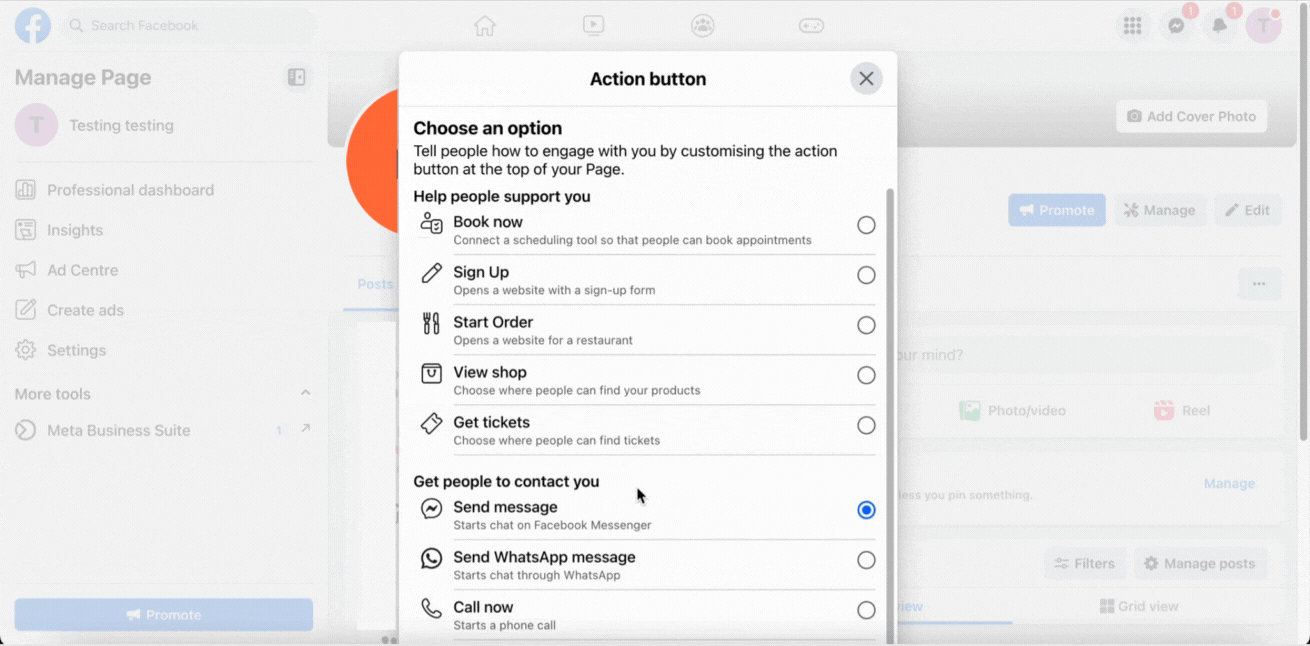Collapse the Manage Page sidebar panel icon
Viewport: 1310px width, 646px height.
(296, 77)
